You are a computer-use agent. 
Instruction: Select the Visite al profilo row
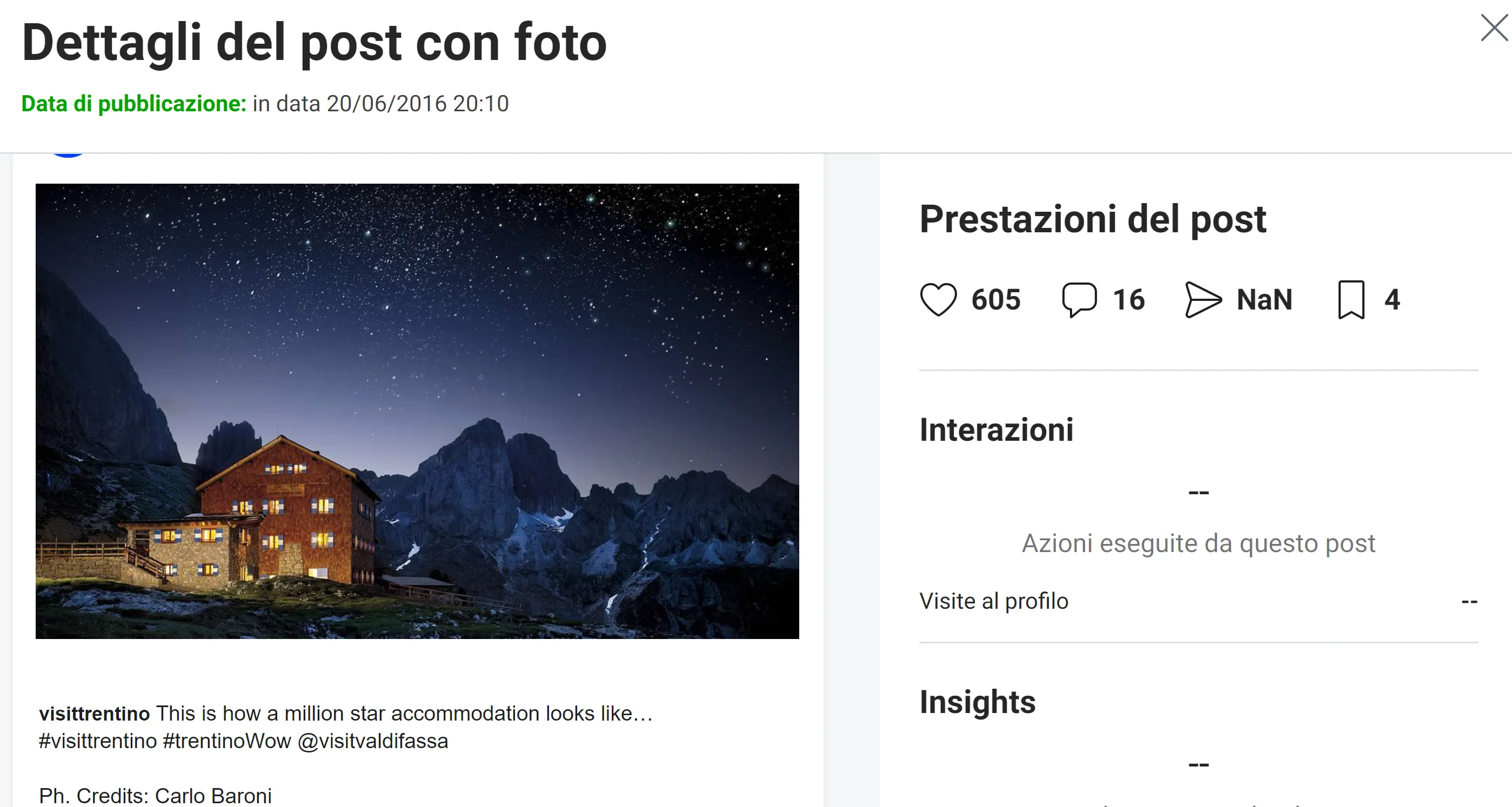1199,601
